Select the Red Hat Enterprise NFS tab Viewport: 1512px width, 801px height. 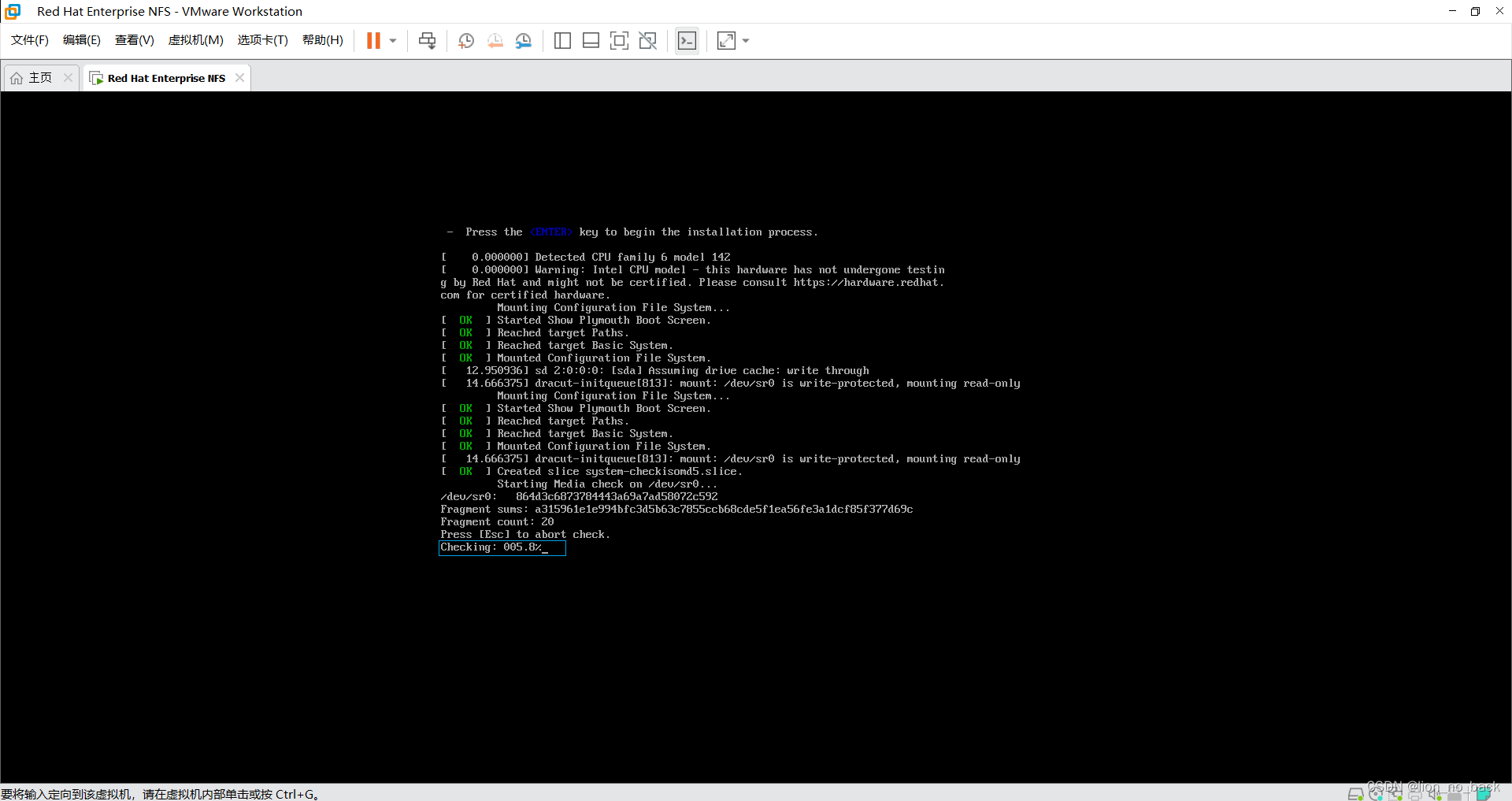tap(167, 78)
